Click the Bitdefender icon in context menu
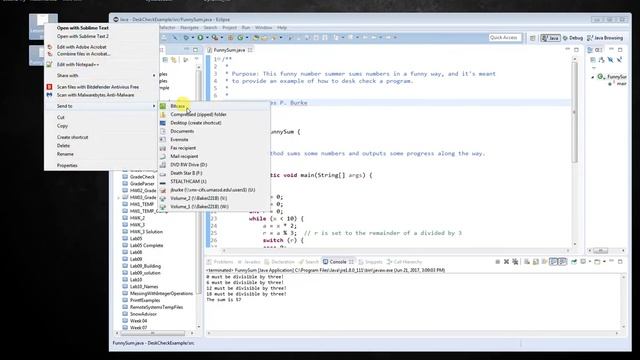Viewport: 640px width, 360px height. [49, 87]
